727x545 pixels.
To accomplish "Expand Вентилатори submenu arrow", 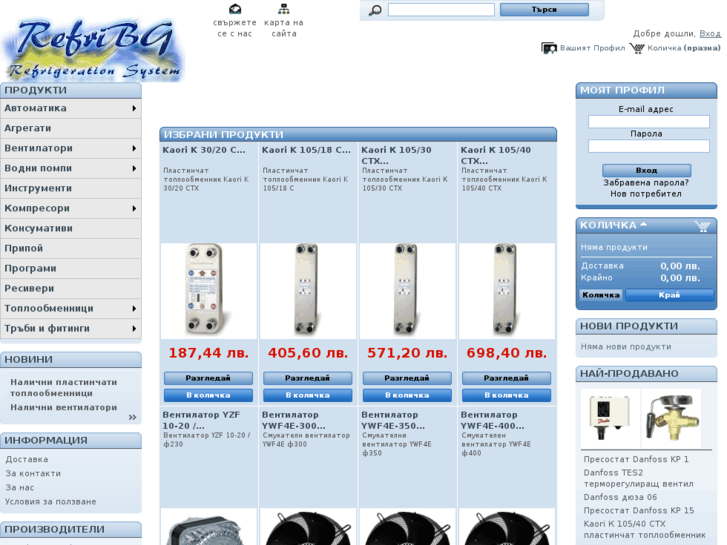I will coord(134,148).
